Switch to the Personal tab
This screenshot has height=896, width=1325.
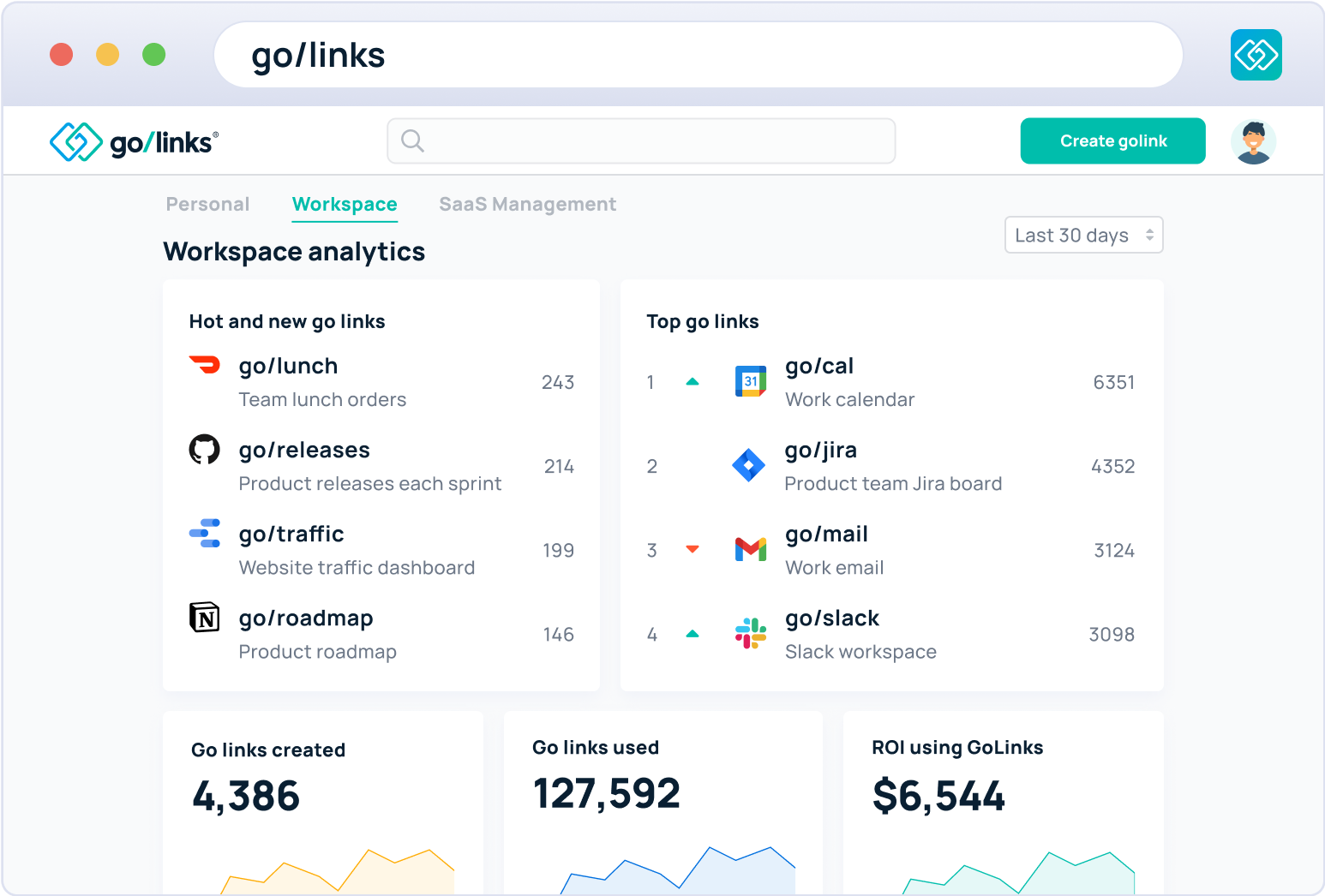tap(207, 204)
